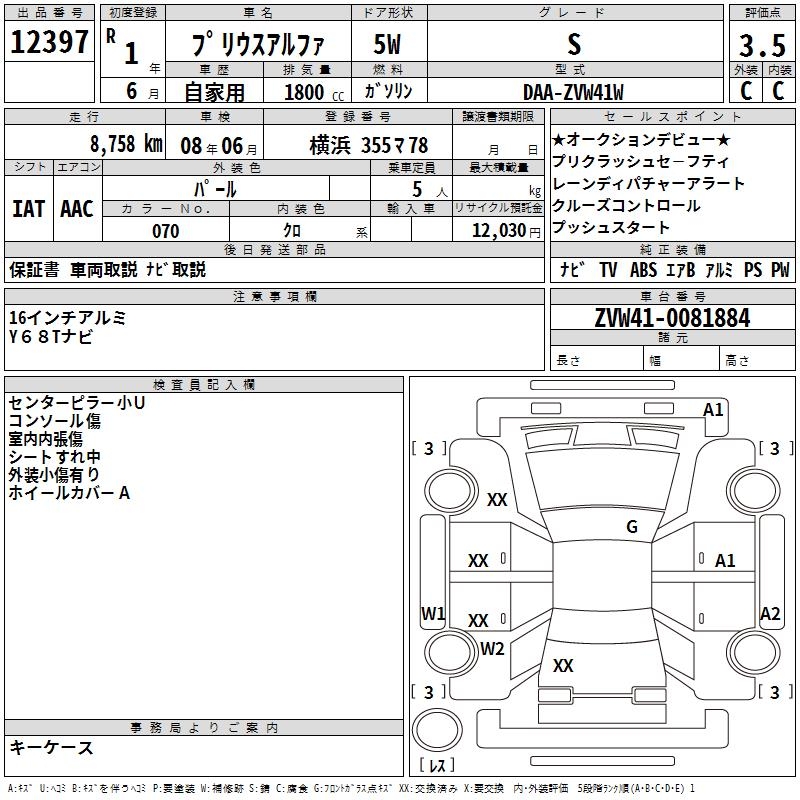Select the キーケース notice text
This screenshot has width=800, height=800.
[x=52, y=748]
